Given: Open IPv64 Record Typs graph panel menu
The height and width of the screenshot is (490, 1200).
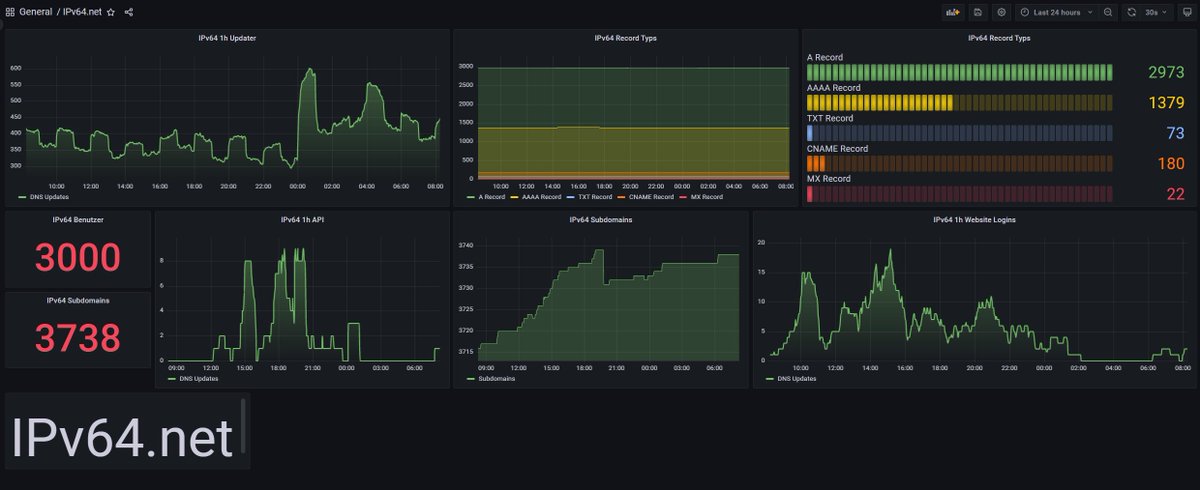Looking at the screenshot, I should click(625, 38).
